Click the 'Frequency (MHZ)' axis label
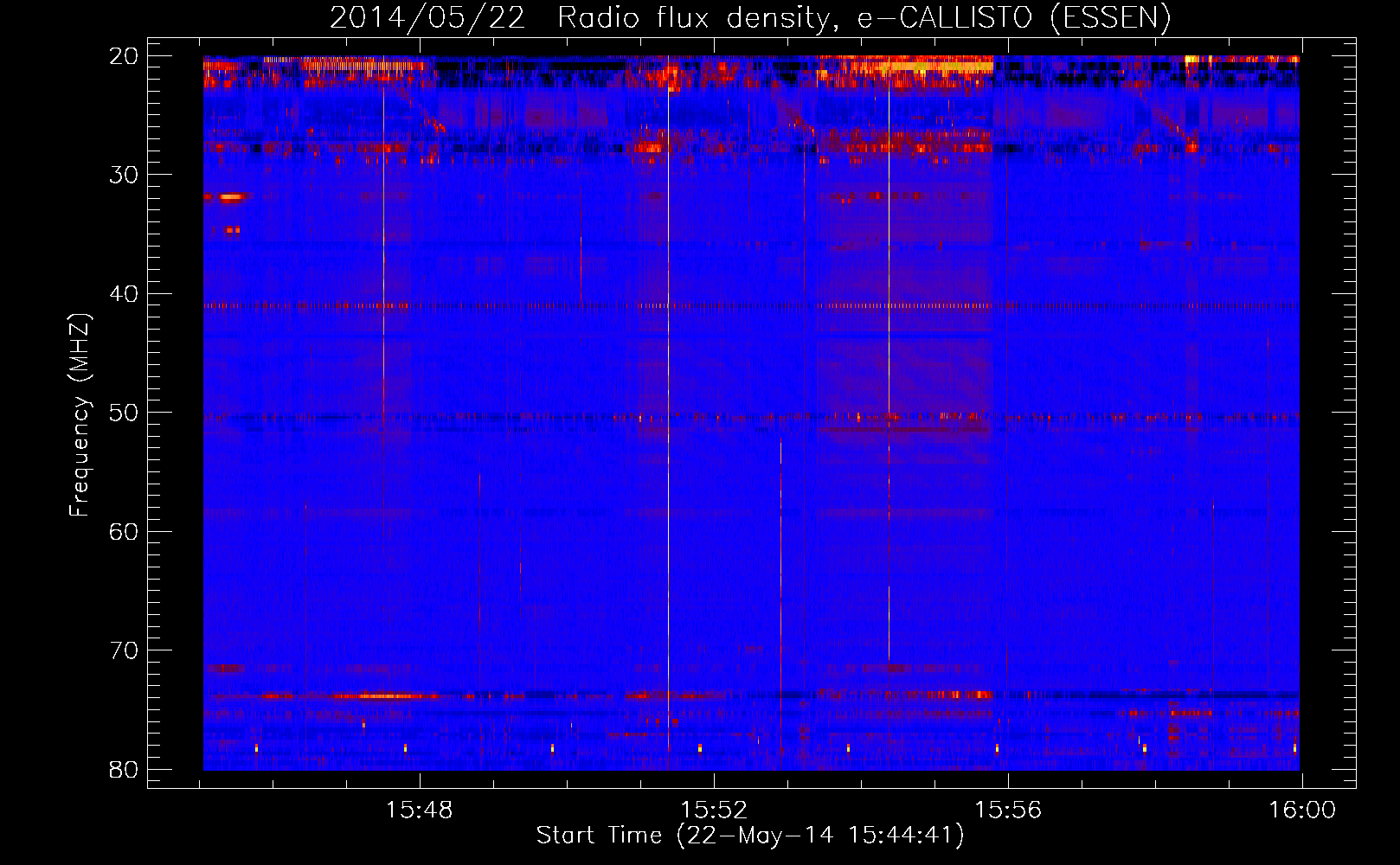Screen dimensions: 1400x865 [x=79, y=414]
